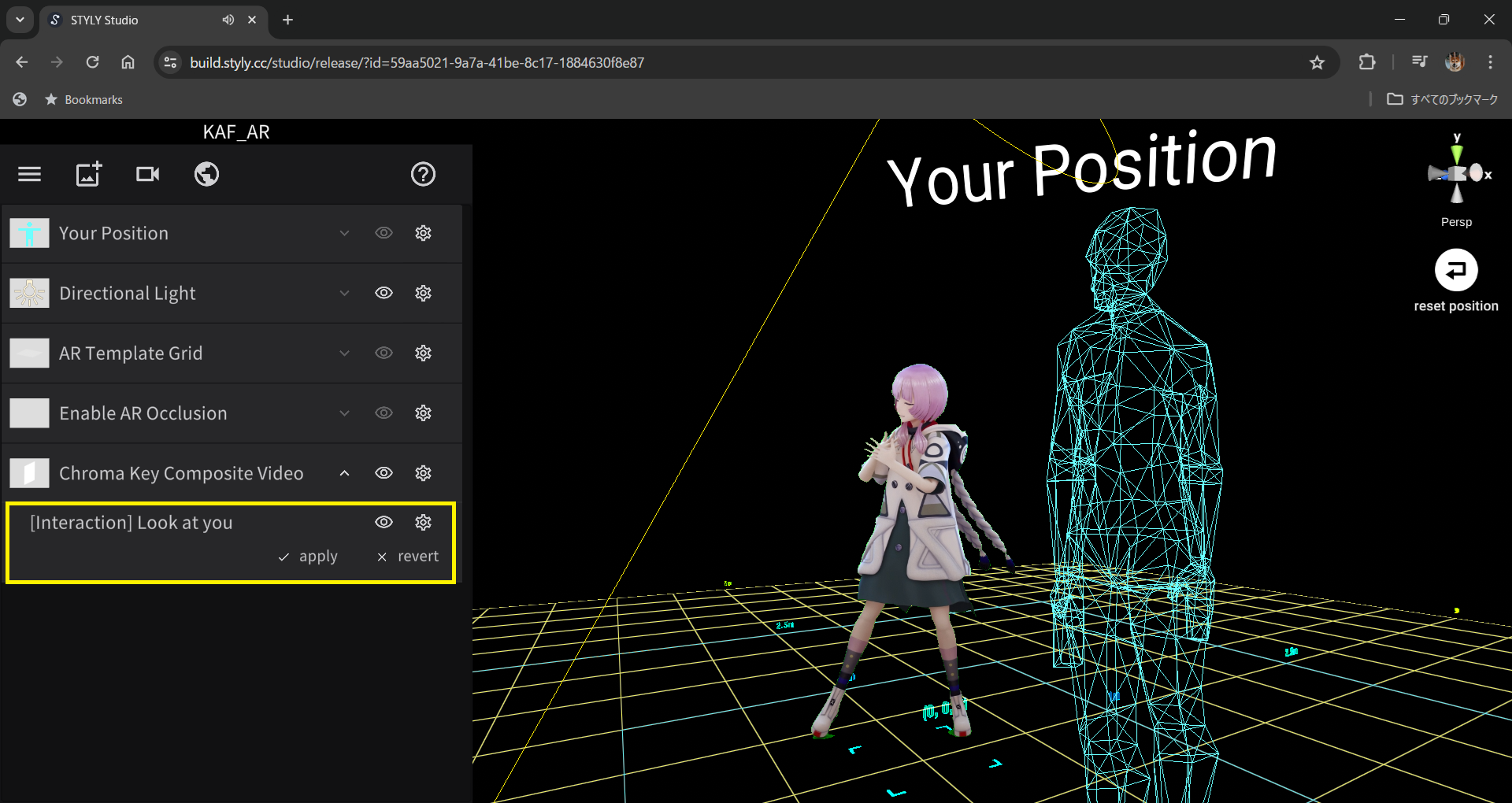Open the Bookmarks folder in bookmarks bar
The image size is (1512, 803).
[83, 99]
